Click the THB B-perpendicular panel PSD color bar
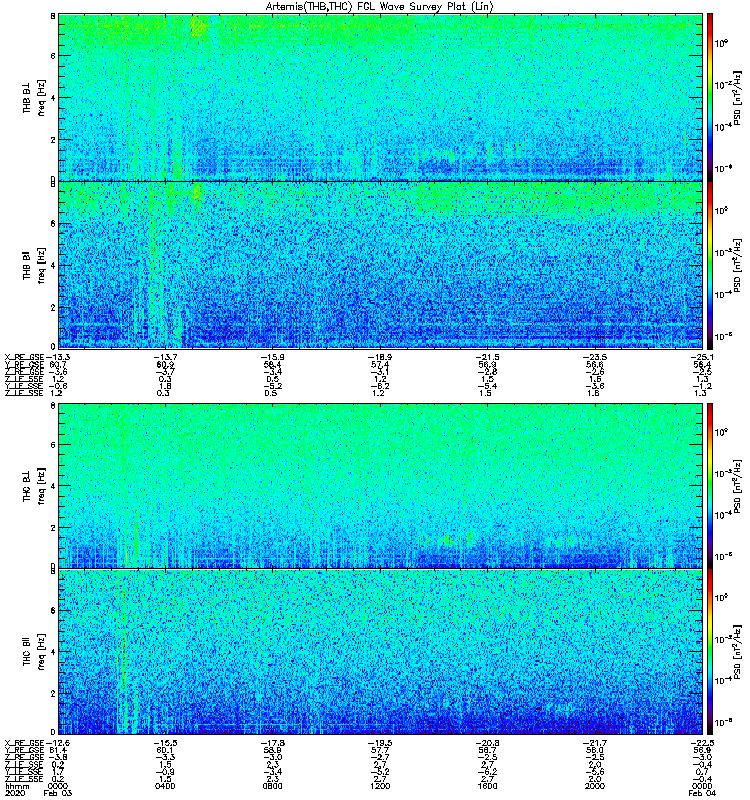The width and height of the screenshot is (750, 800). pos(710,97)
